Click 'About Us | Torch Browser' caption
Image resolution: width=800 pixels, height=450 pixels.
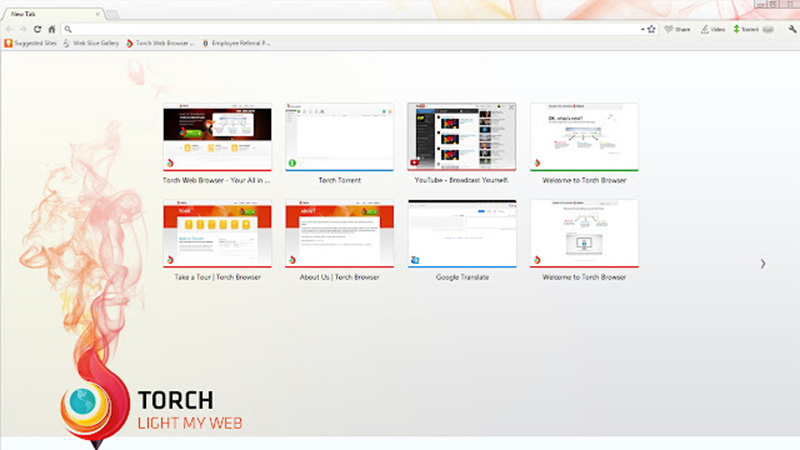coord(339,277)
